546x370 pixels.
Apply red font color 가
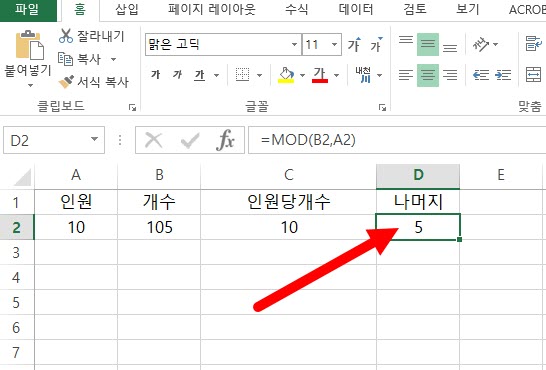coord(320,75)
